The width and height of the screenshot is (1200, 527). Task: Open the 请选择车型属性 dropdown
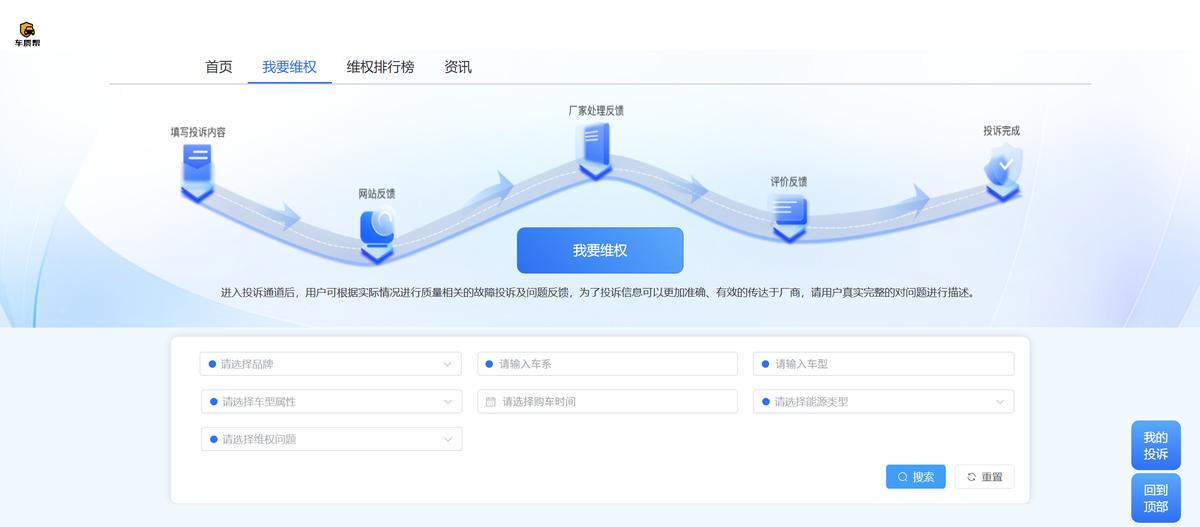pos(331,402)
